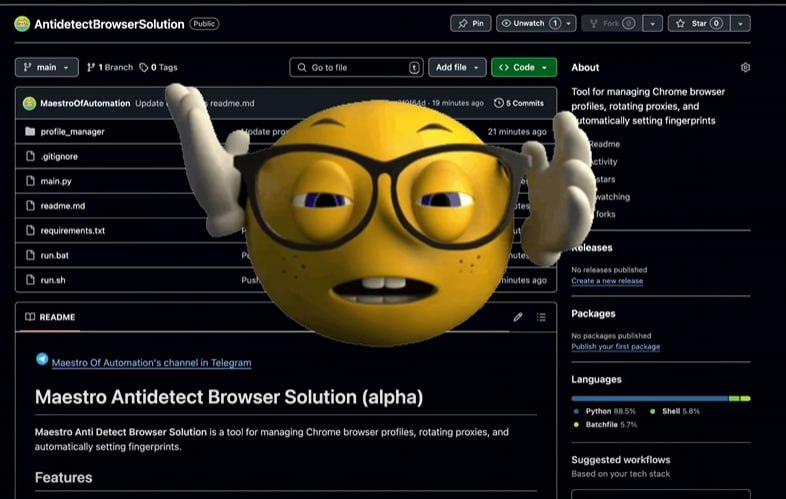
Task: Open the Readme link in About sidebar
Action: coord(604,144)
